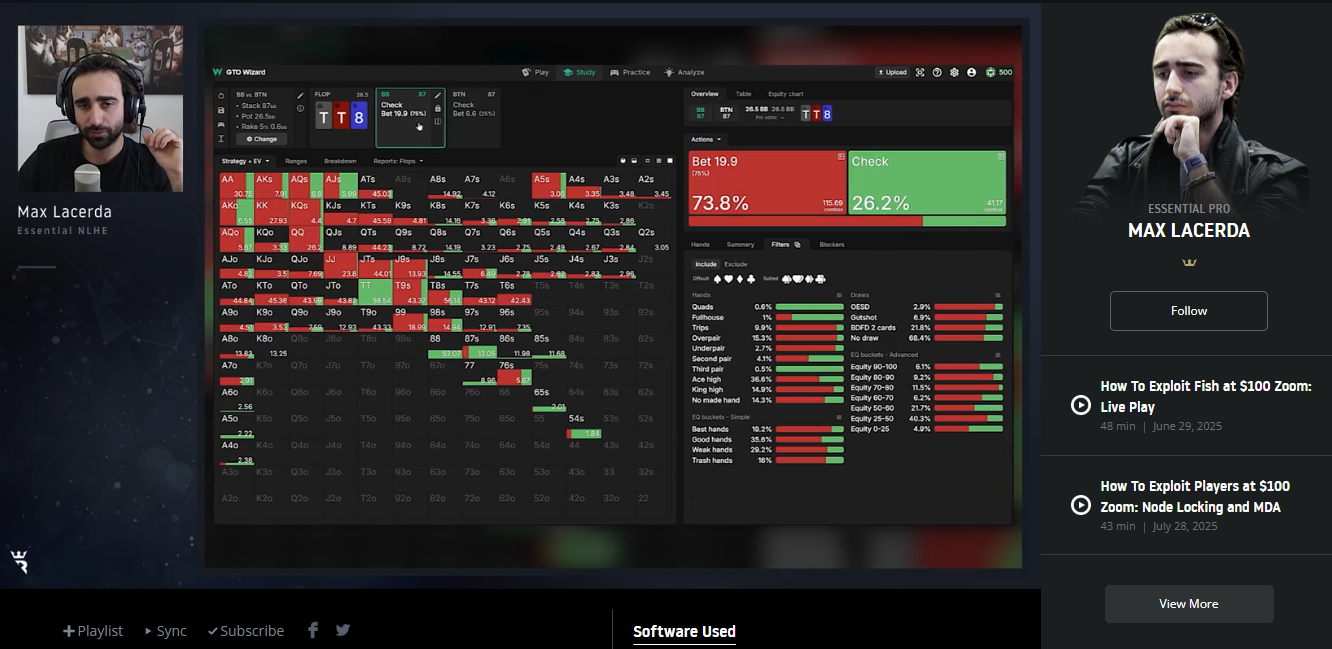1332x649 pixels.
Task: Open the user account profile icon
Action: point(971,72)
